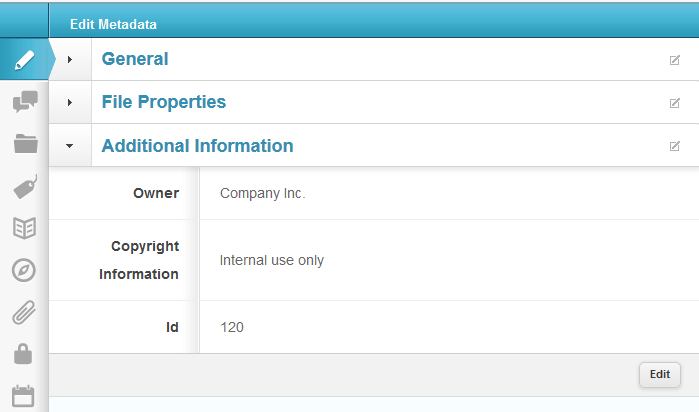Click the Owner value Company Inc.
This screenshot has width=699, height=412.
point(263,193)
